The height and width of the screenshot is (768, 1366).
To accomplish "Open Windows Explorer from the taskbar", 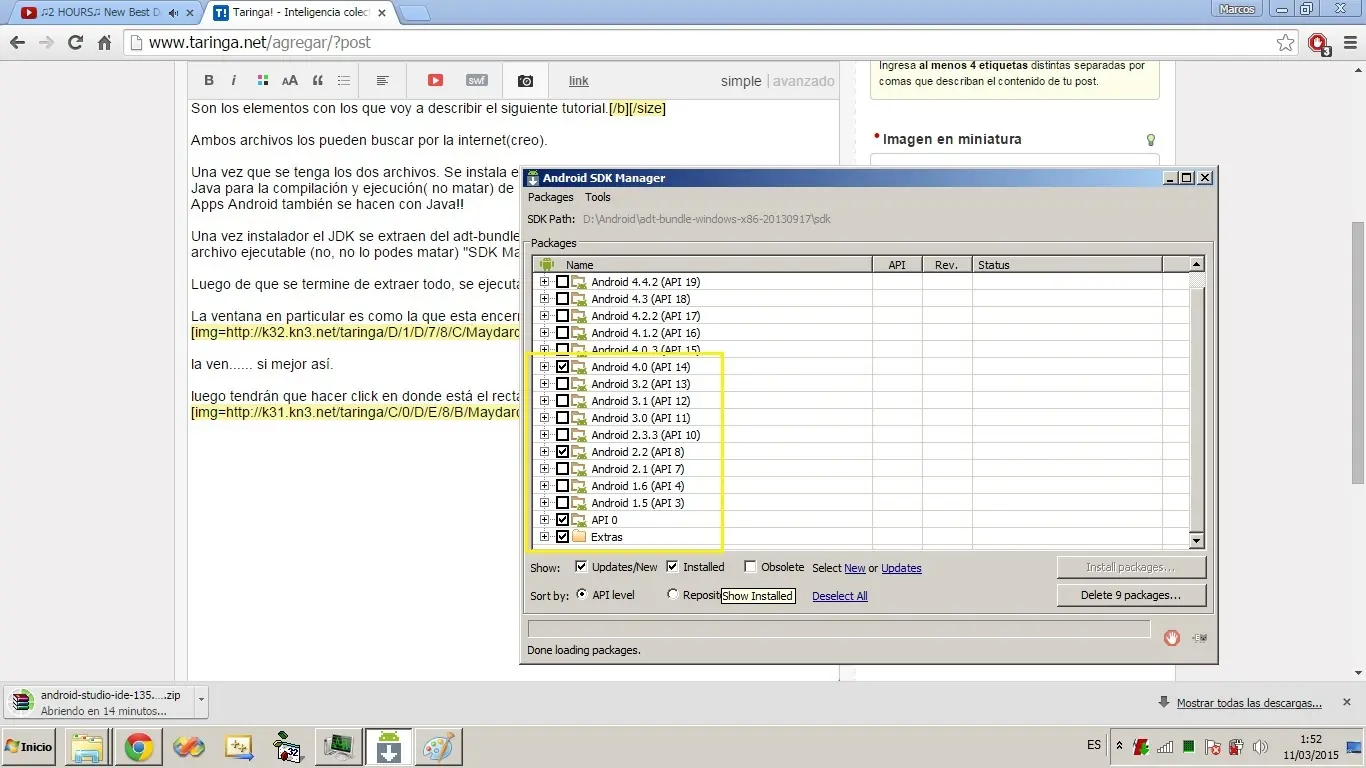I will (87, 748).
